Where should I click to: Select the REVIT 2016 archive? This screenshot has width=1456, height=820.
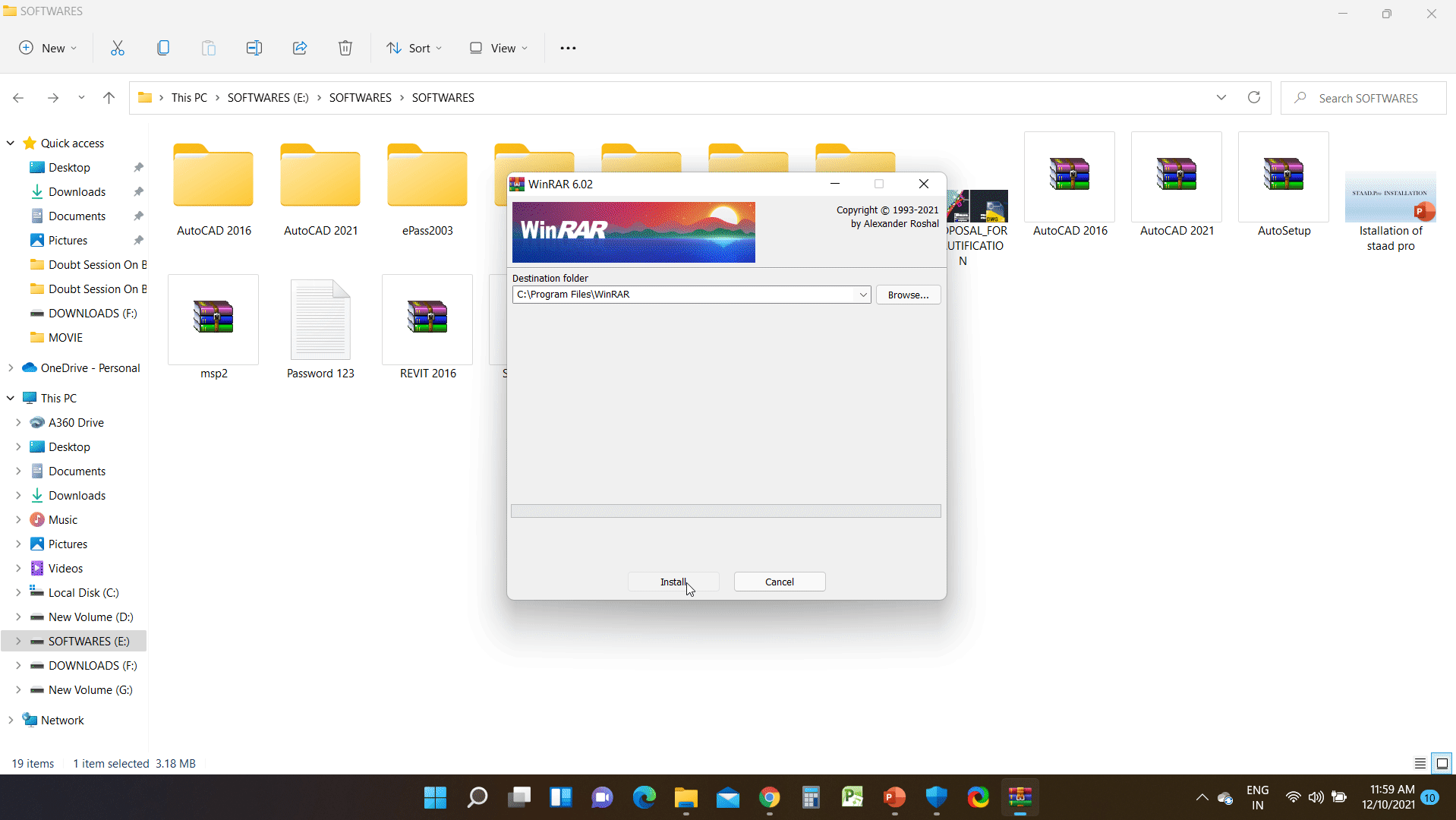coord(427,328)
